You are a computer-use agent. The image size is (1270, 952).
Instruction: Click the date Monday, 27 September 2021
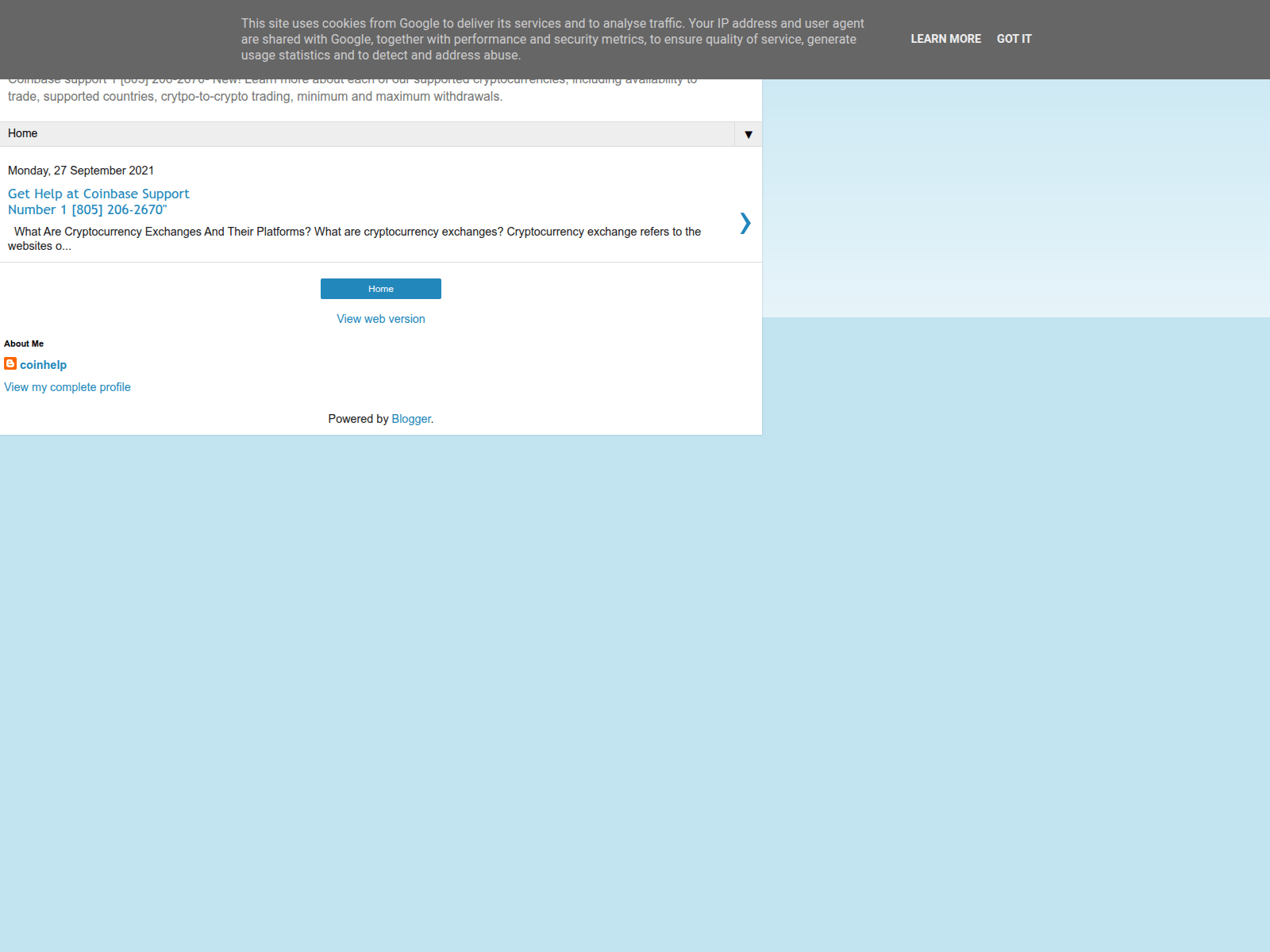(x=81, y=171)
